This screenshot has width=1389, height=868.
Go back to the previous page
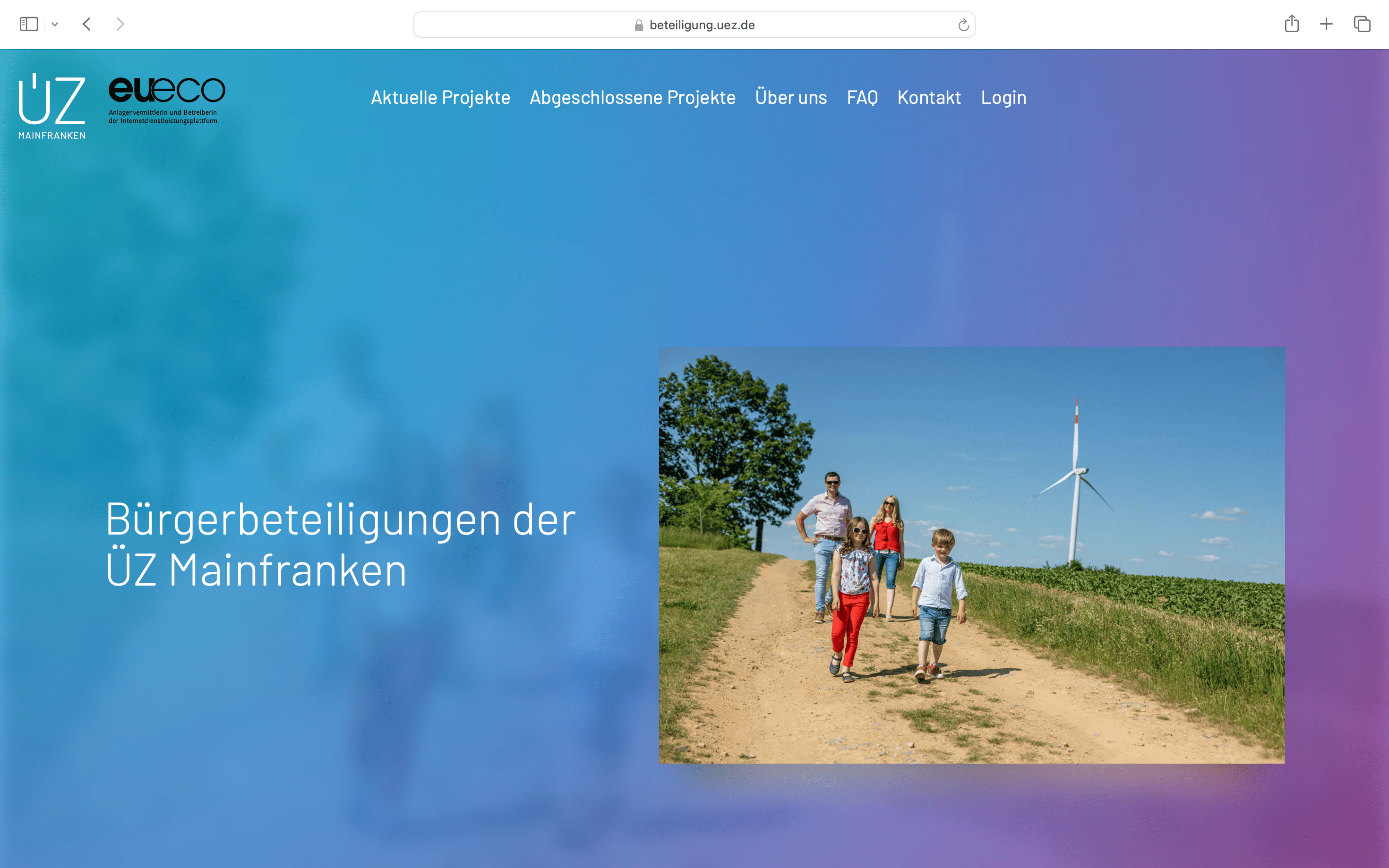pyautogui.click(x=87, y=24)
